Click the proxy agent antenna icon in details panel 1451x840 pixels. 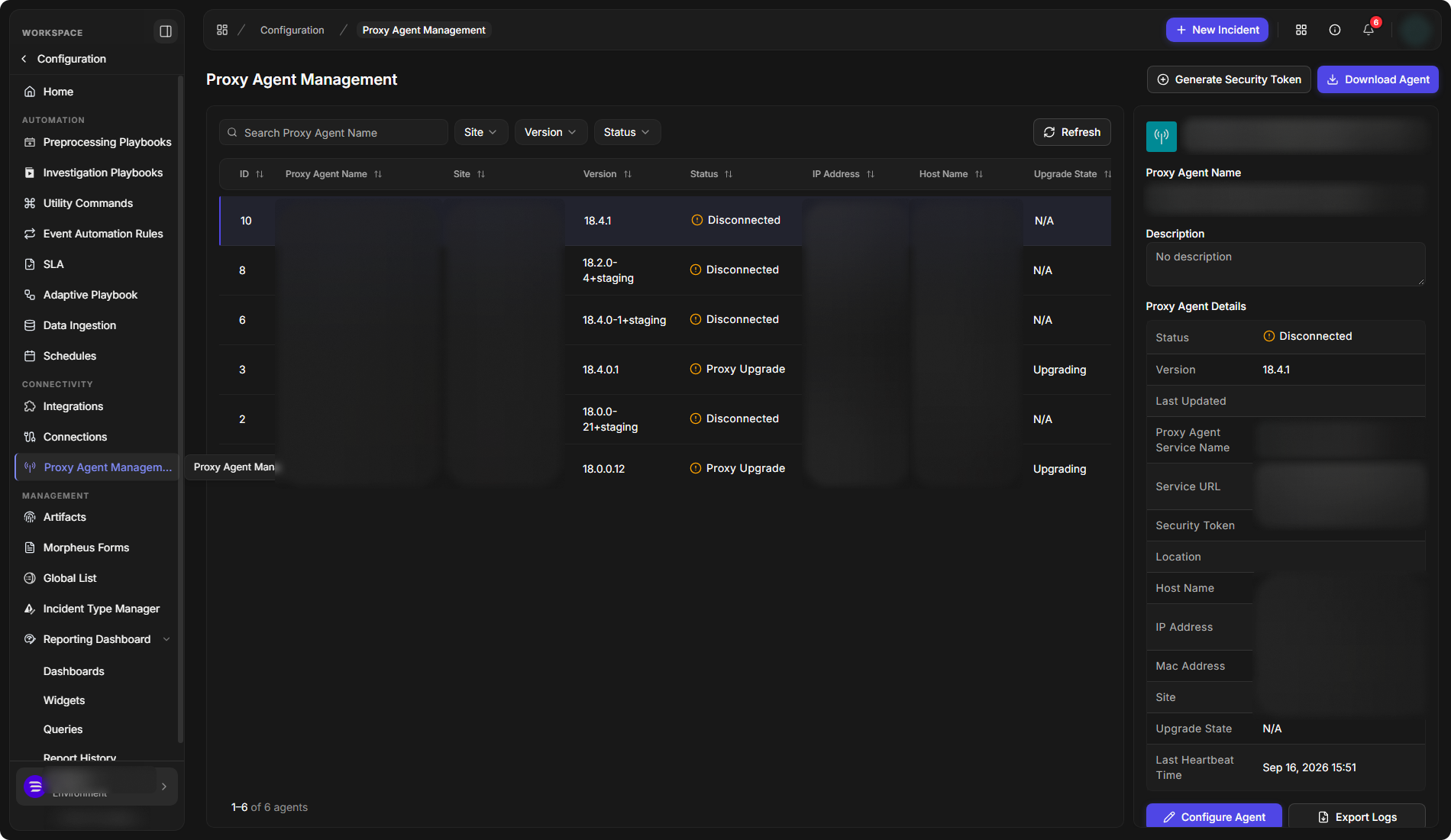[1162, 137]
